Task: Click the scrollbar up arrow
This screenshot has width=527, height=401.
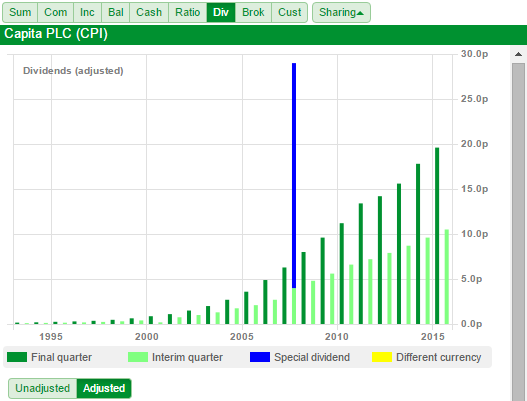Action: coord(518,54)
